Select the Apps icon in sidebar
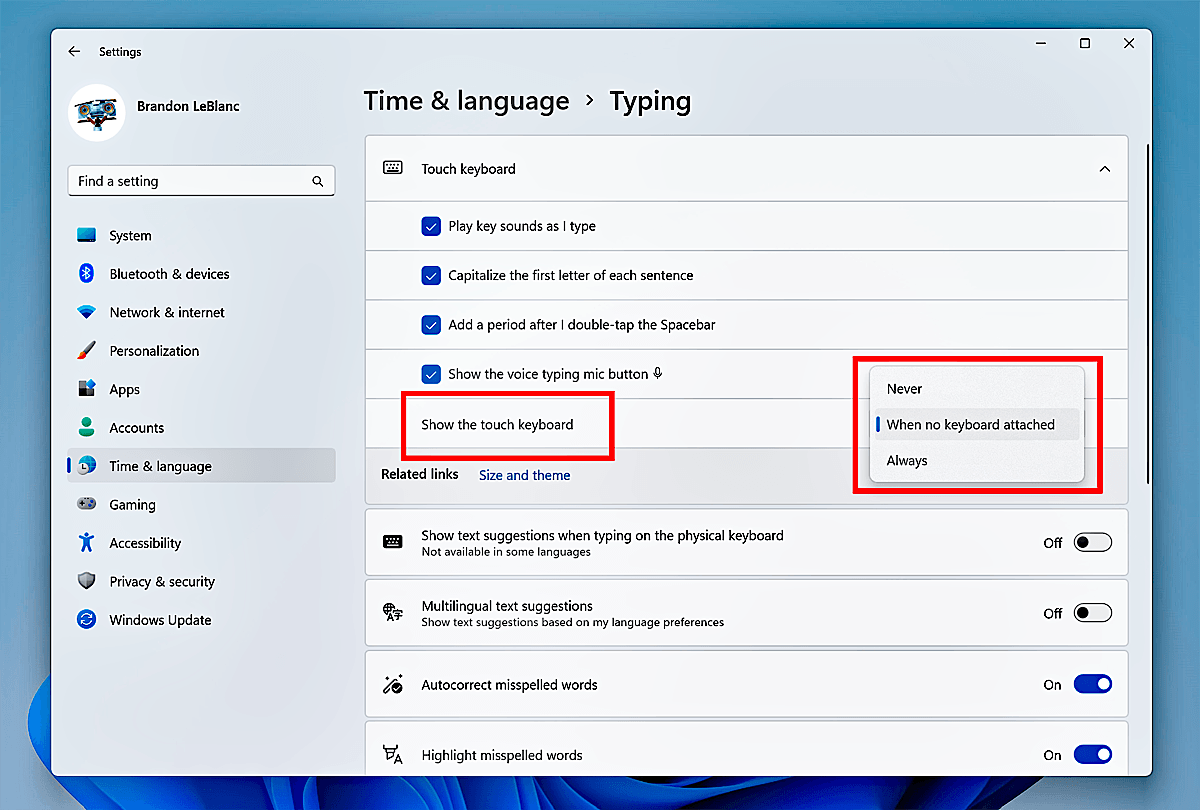Screen dimensions: 1200x810 (87, 389)
